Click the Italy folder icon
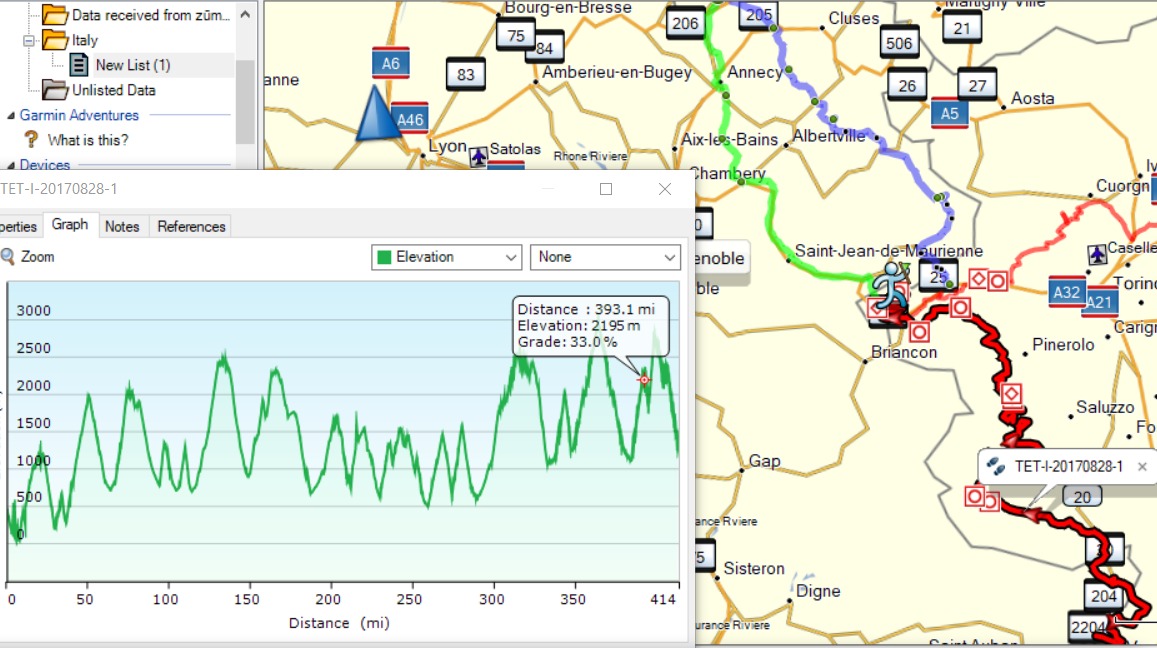This screenshot has height=648, width=1157. 55,40
